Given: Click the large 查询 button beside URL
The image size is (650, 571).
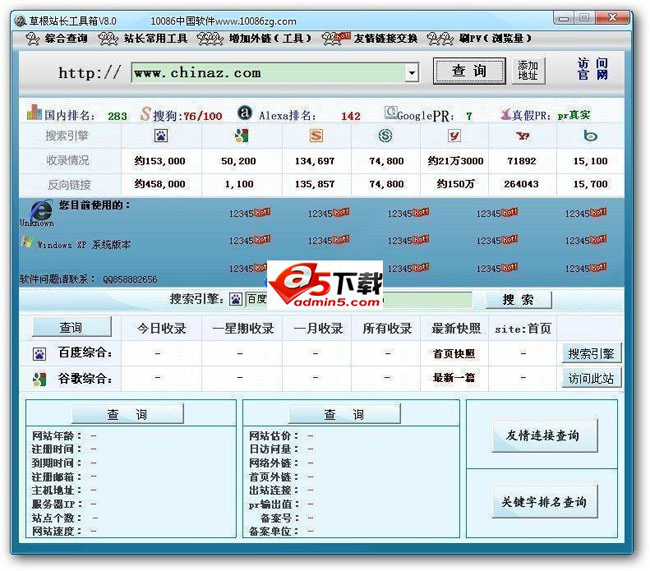Looking at the screenshot, I should point(469,71).
